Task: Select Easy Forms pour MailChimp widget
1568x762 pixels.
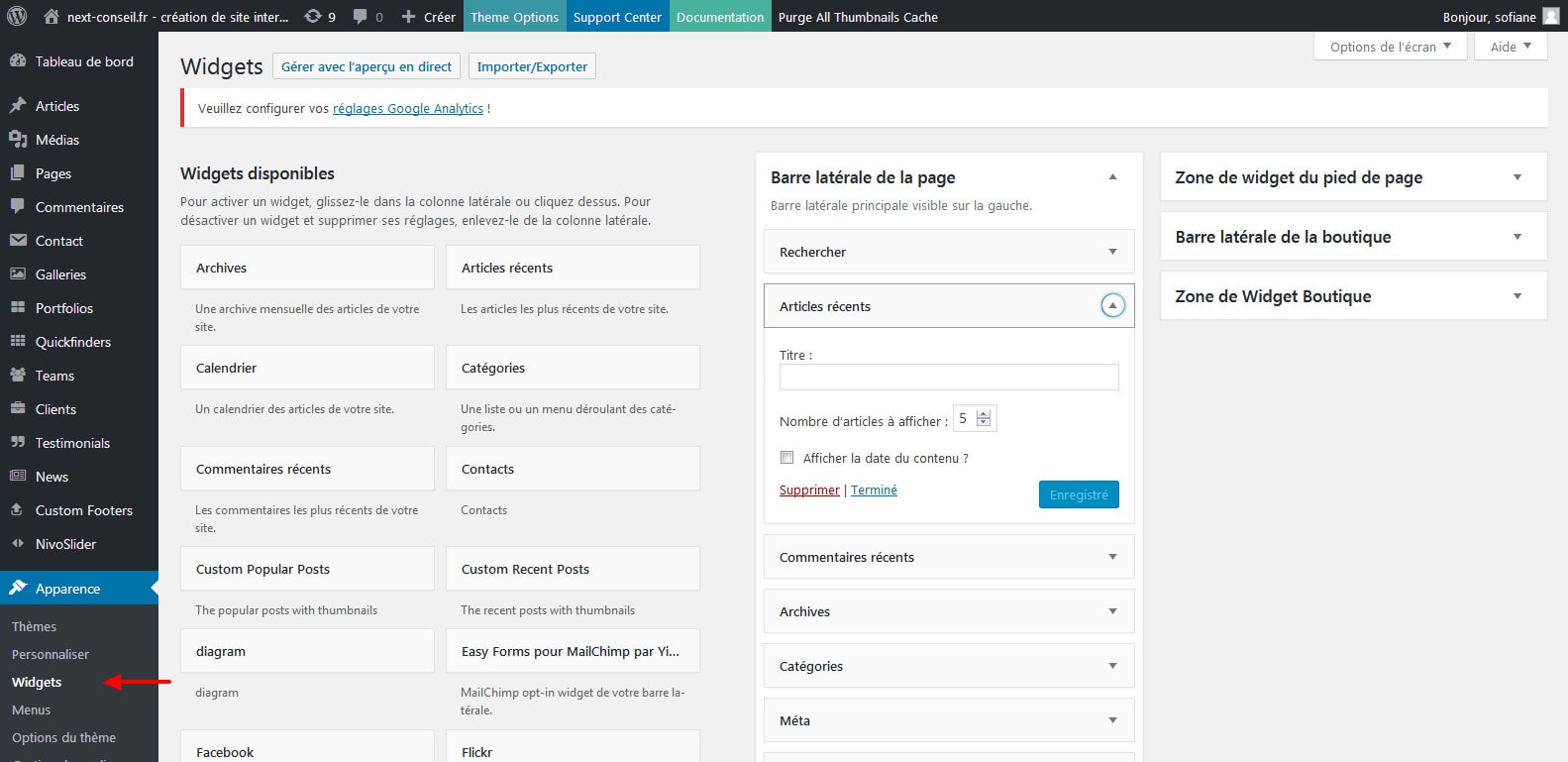Action: (x=573, y=651)
